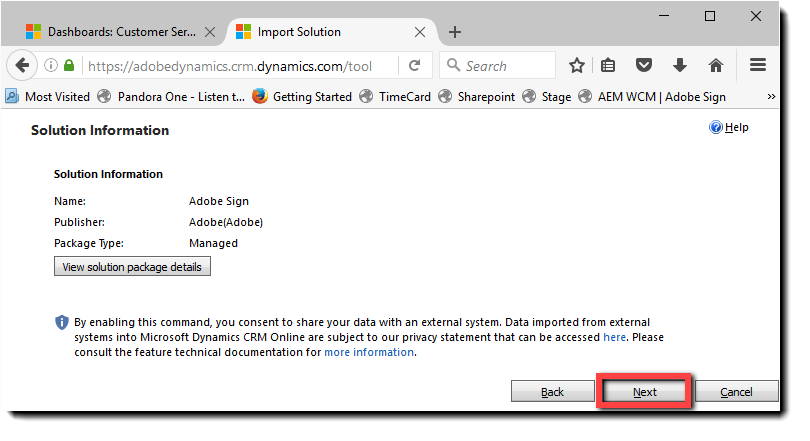
Task: Click the Back button
Action: [x=552, y=391]
